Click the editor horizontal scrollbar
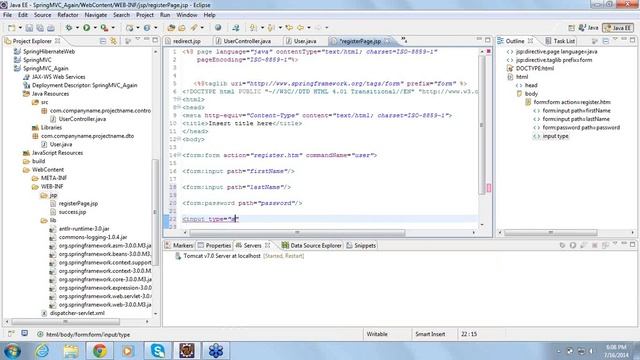The height and width of the screenshot is (360, 640). click(297, 233)
